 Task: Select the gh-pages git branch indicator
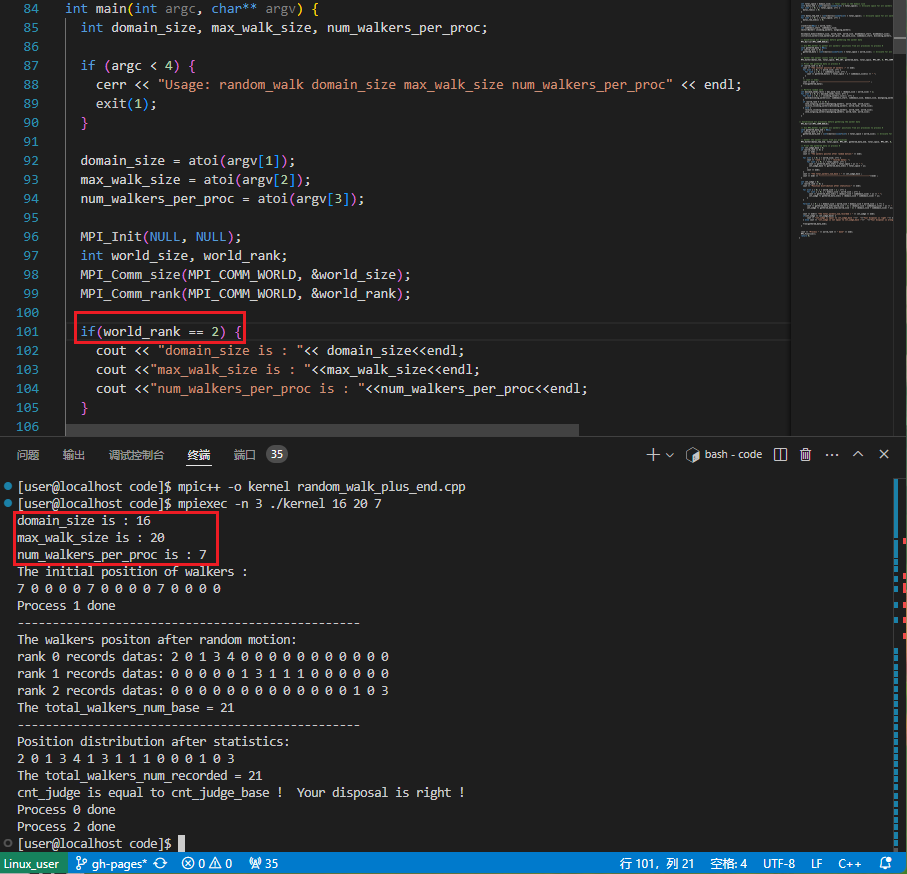[112, 864]
